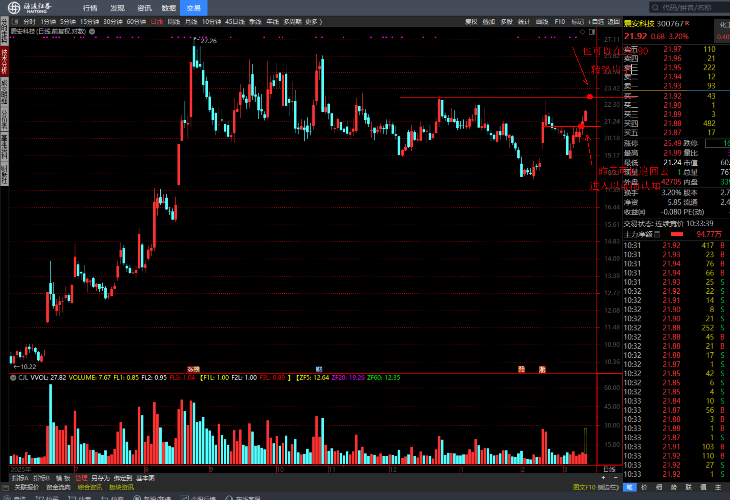Screen dimensions: 730x500
Task: Select the 指标A tab
Action: click(x=20, y=478)
